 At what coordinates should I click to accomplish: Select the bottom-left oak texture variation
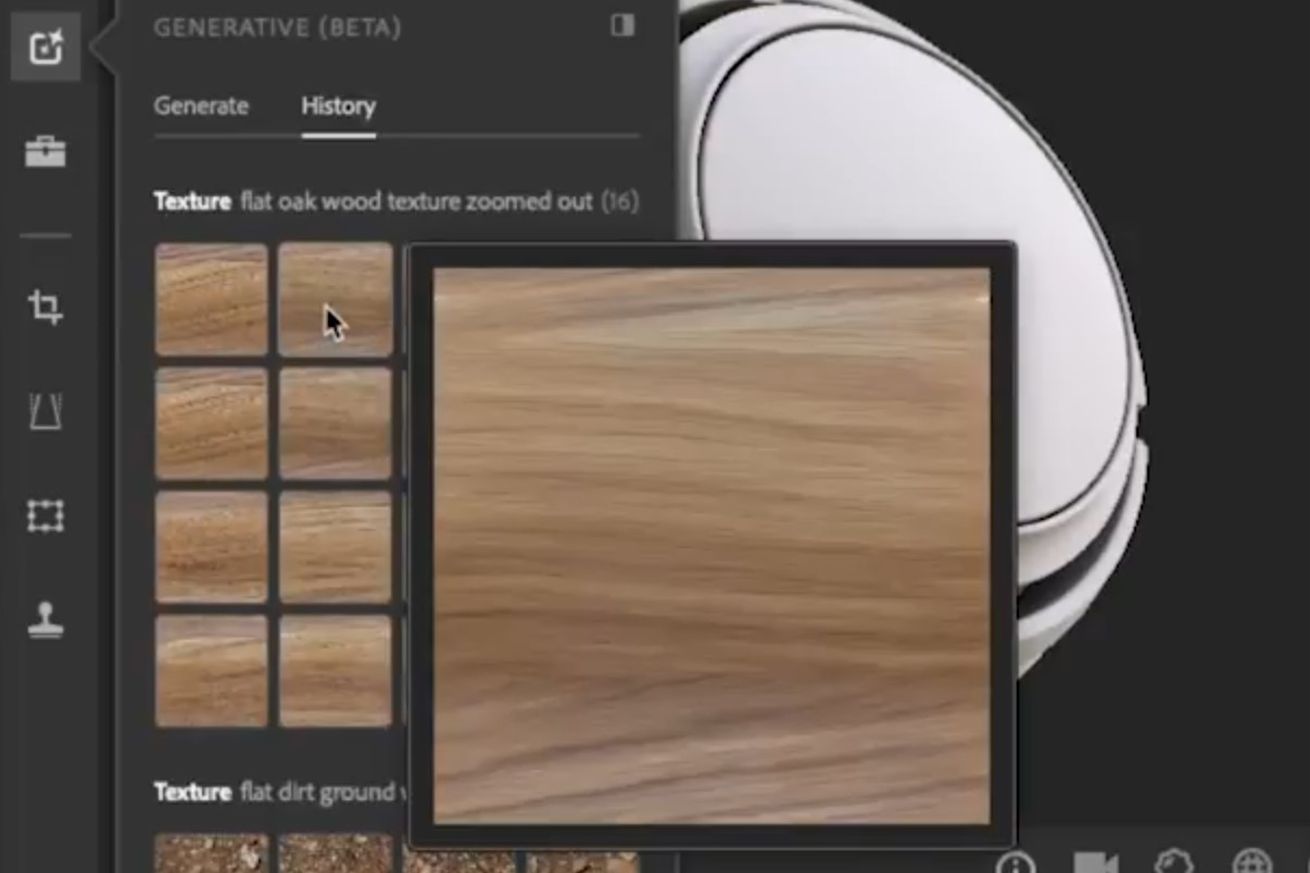210,670
